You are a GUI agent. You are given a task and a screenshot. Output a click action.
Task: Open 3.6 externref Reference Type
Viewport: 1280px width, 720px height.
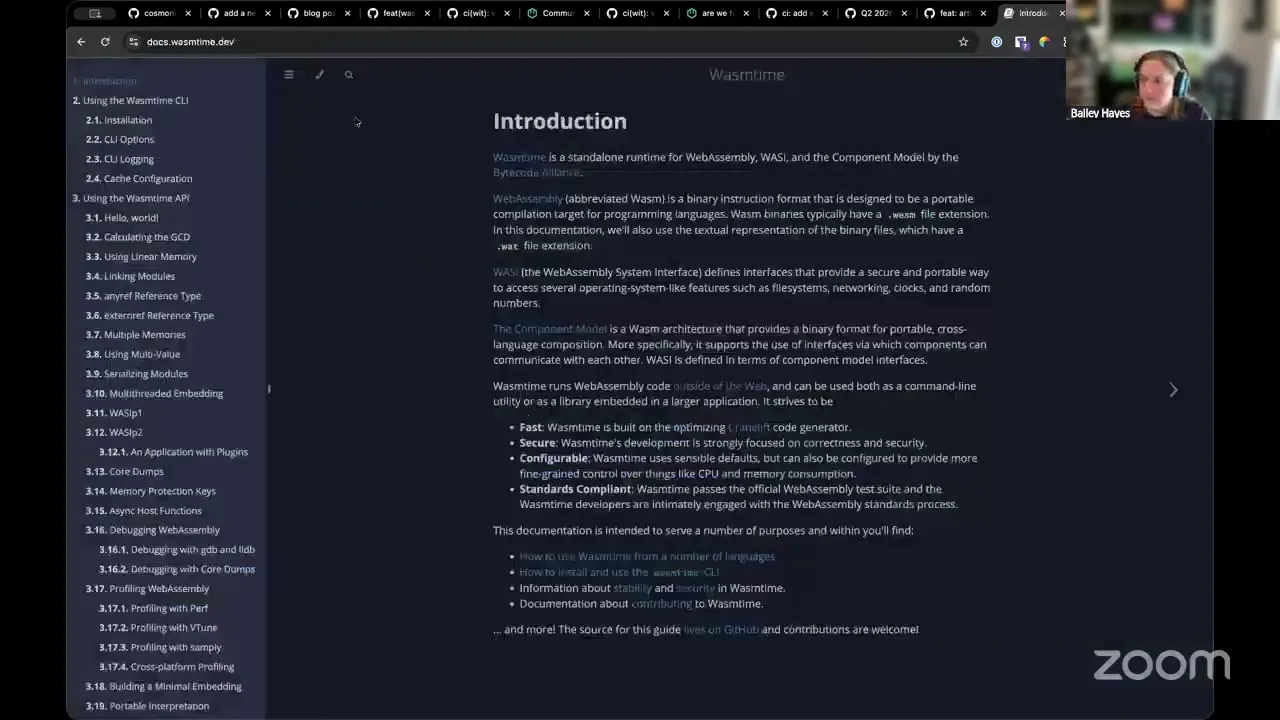click(150, 315)
